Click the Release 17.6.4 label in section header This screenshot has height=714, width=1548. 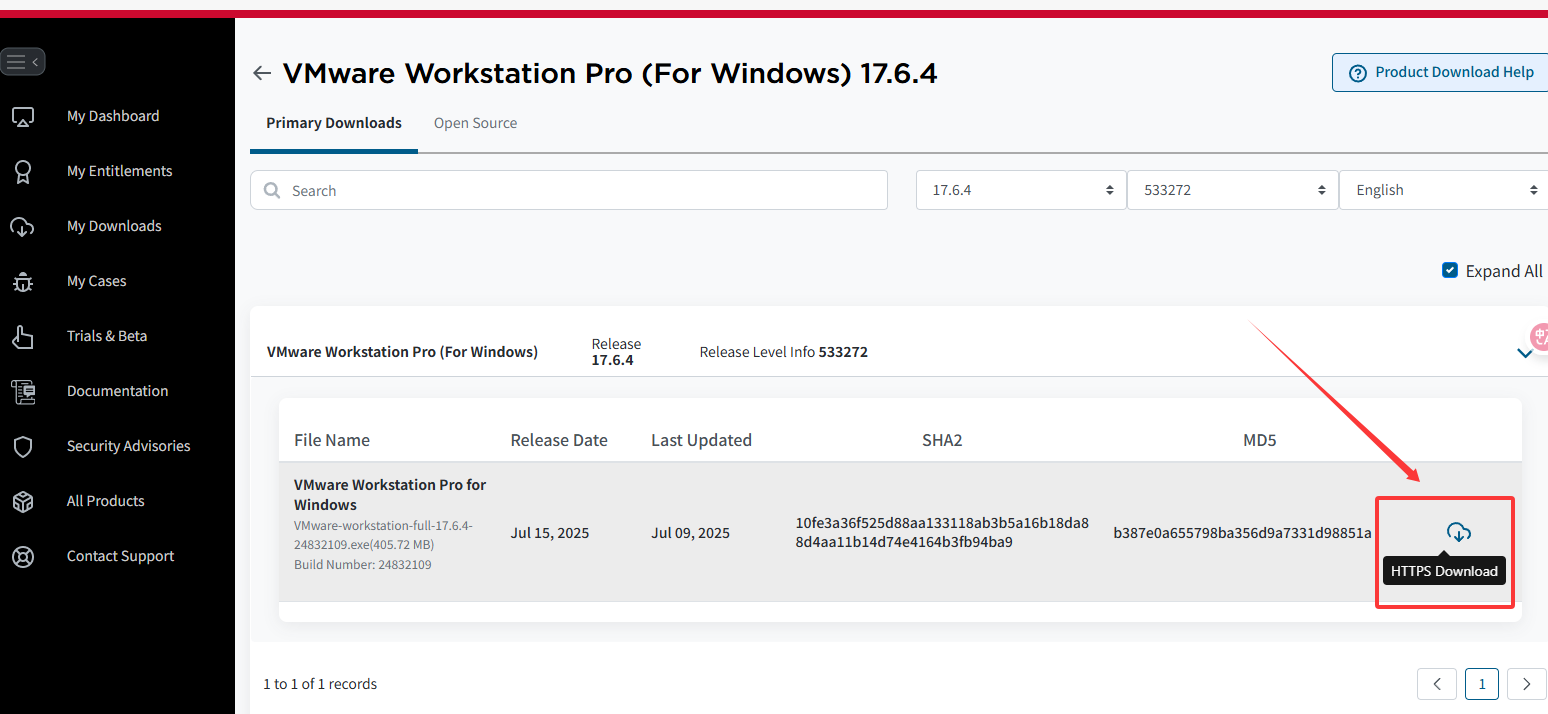(616, 351)
